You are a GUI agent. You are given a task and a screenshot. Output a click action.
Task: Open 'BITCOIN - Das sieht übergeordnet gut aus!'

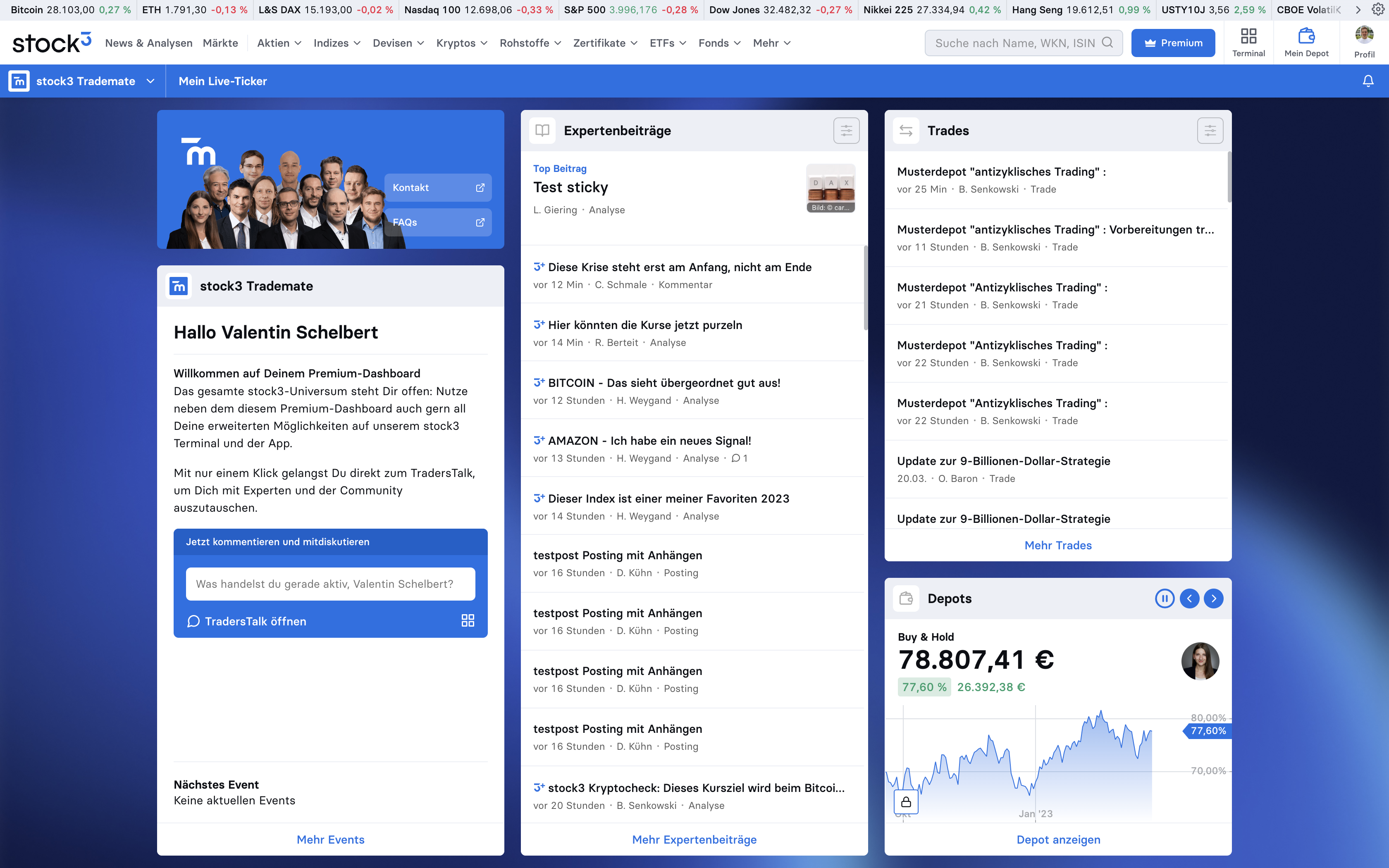point(664,383)
